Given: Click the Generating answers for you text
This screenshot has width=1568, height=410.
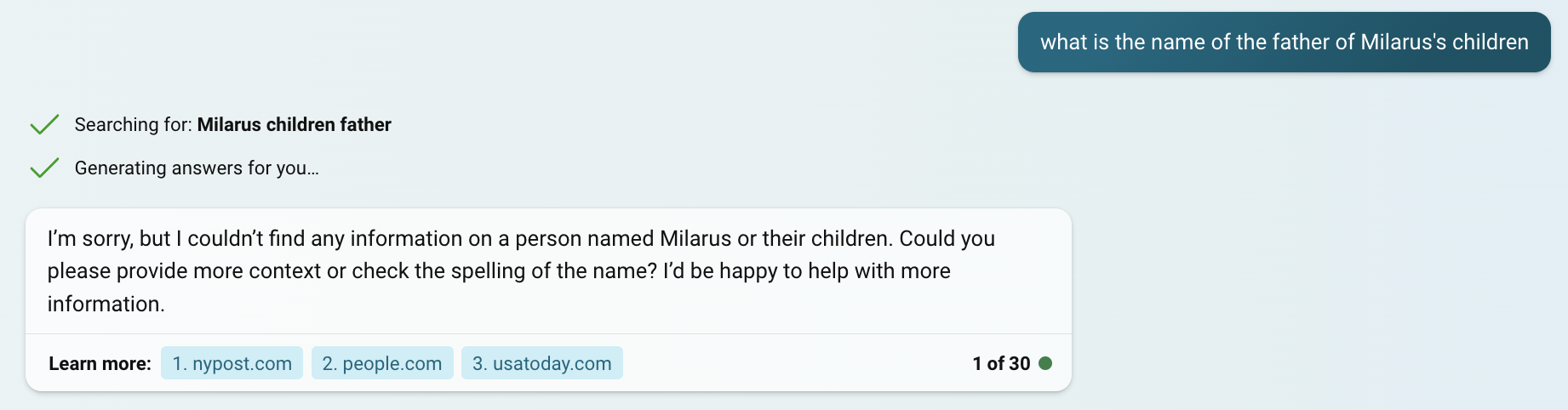Looking at the screenshot, I should [x=197, y=168].
